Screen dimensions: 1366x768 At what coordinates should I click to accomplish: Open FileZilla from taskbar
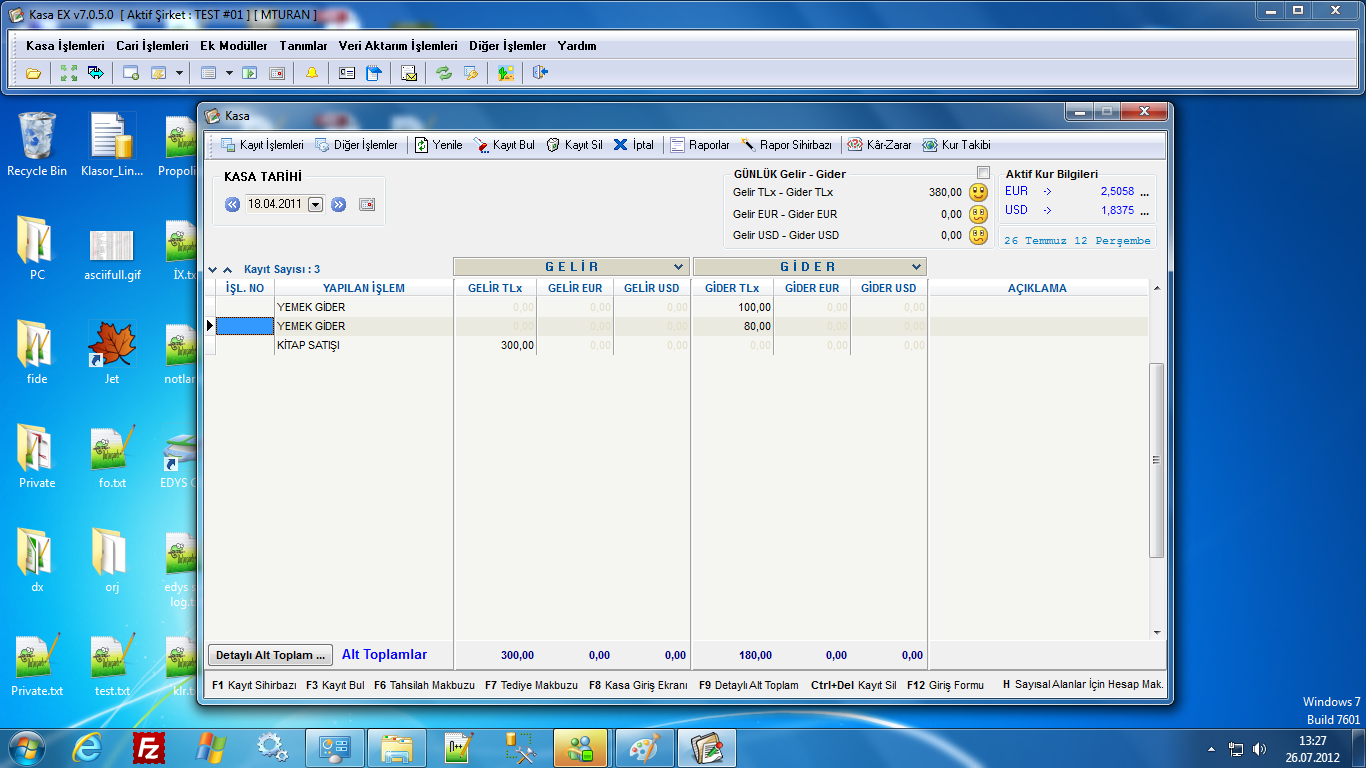pos(149,747)
